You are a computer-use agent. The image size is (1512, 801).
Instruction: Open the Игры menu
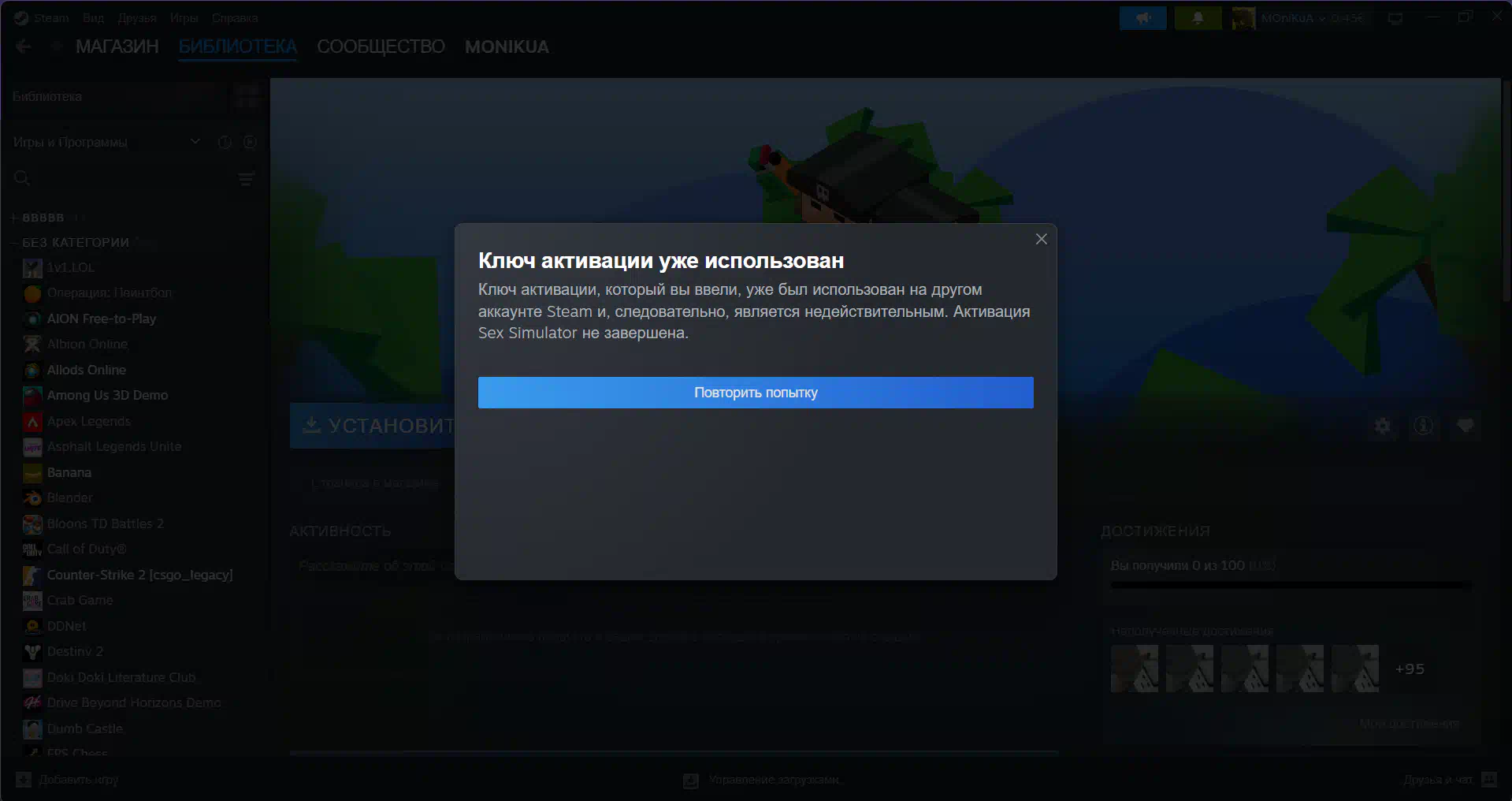[184, 17]
